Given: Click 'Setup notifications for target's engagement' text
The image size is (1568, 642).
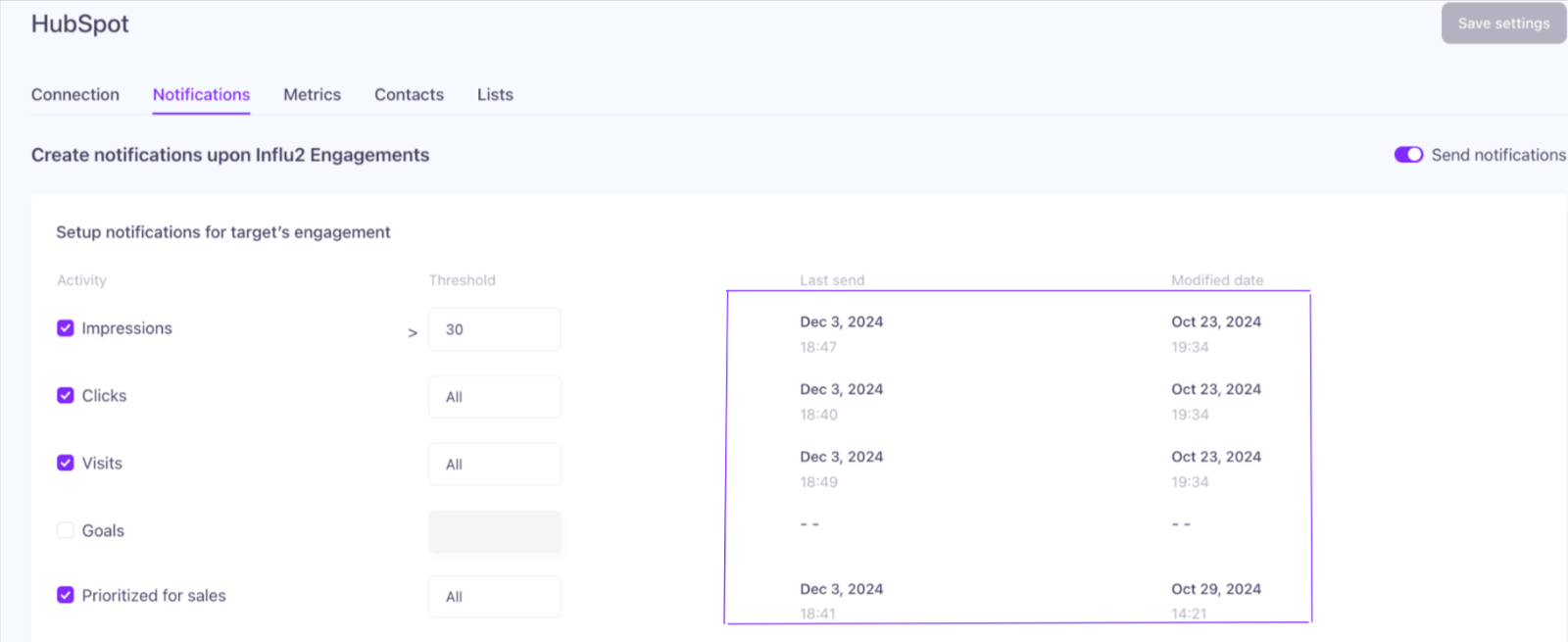Looking at the screenshot, I should pos(223,232).
